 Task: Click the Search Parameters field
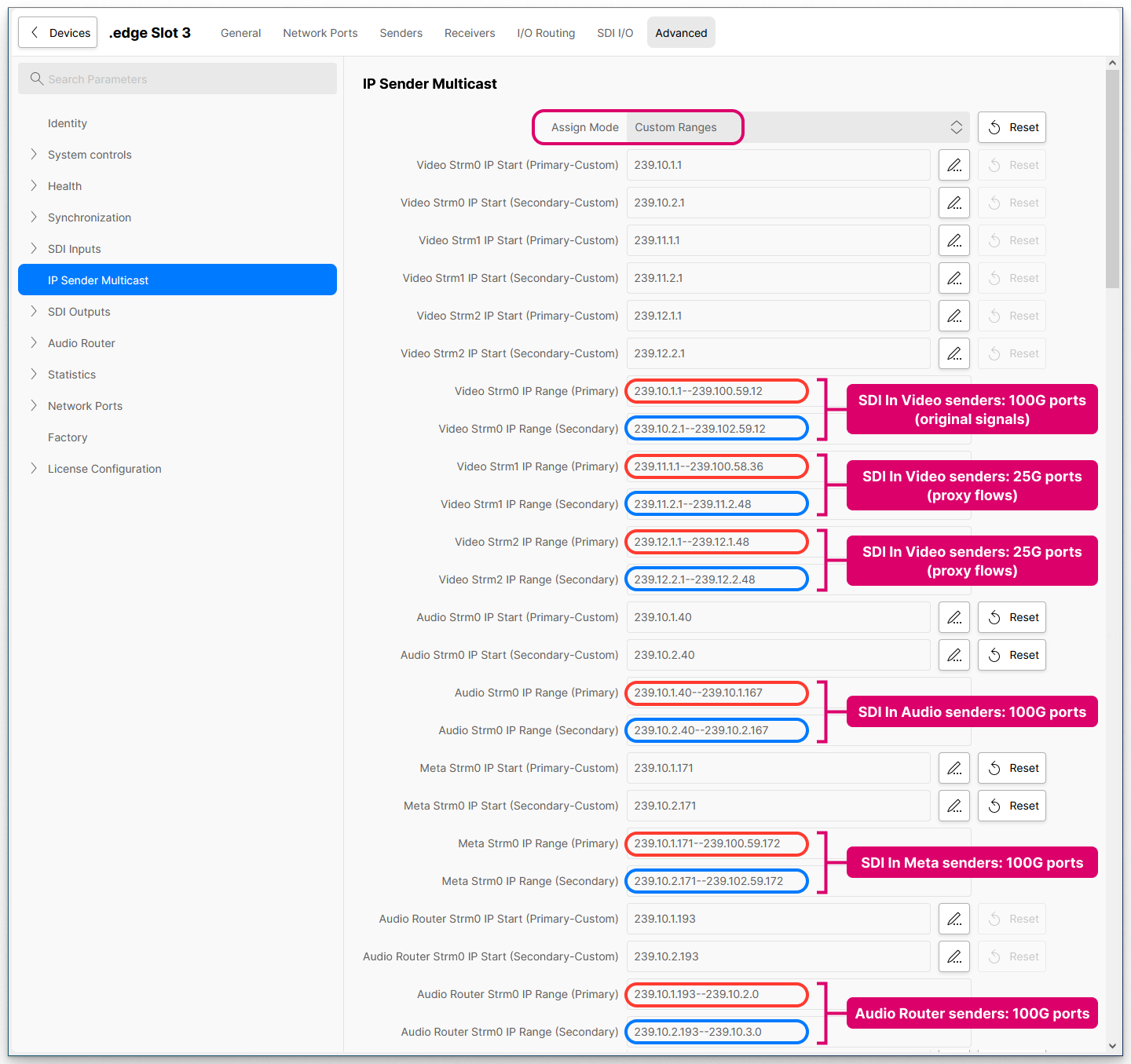[x=188, y=79]
